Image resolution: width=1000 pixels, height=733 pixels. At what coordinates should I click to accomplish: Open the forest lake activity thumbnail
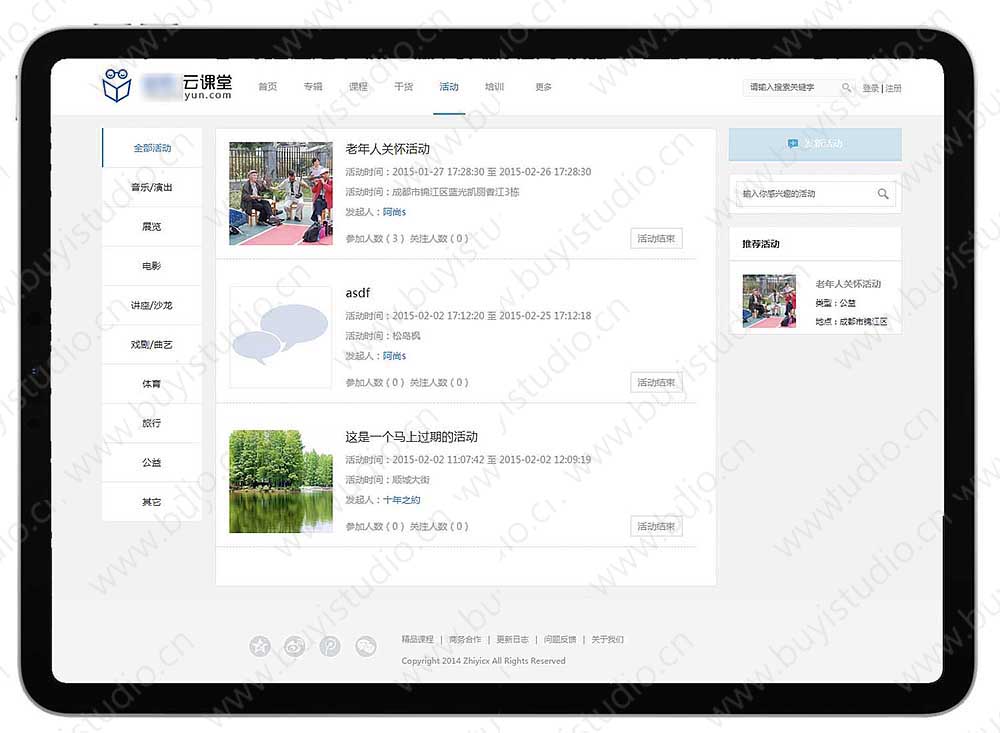tap(281, 481)
